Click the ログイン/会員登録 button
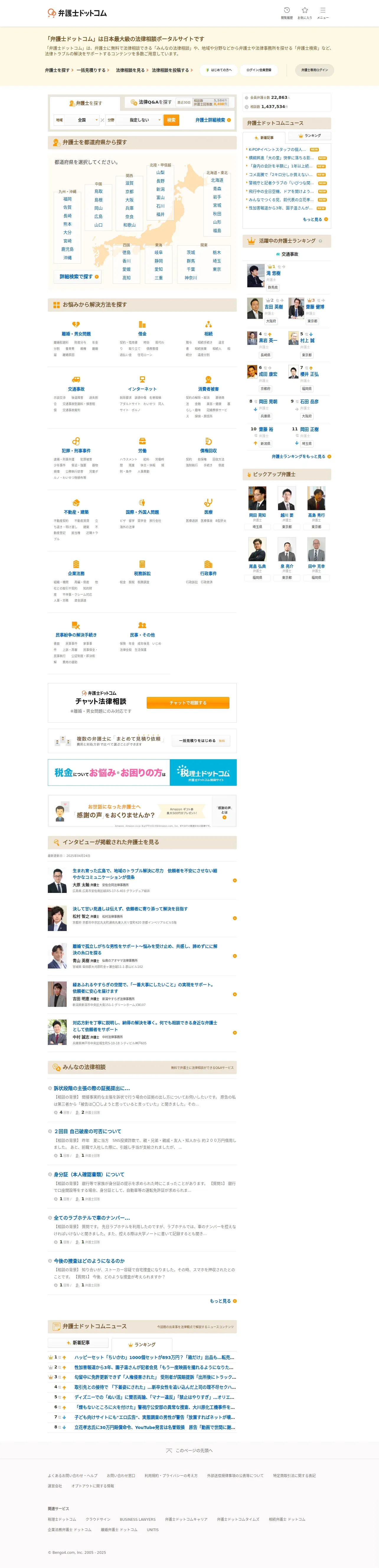The image size is (379, 1568). click(x=259, y=70)
